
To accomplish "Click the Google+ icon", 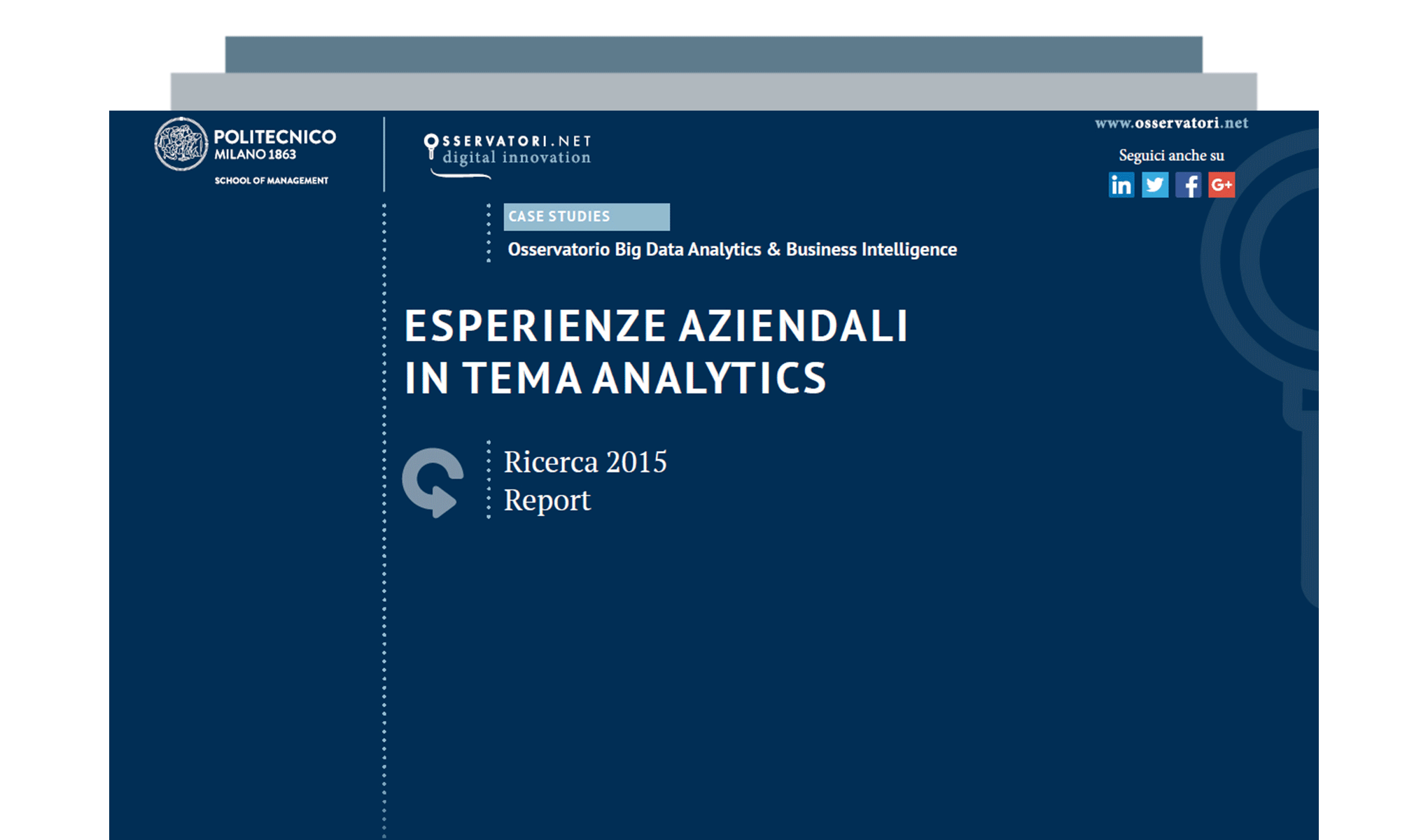I will (1221, 185).
